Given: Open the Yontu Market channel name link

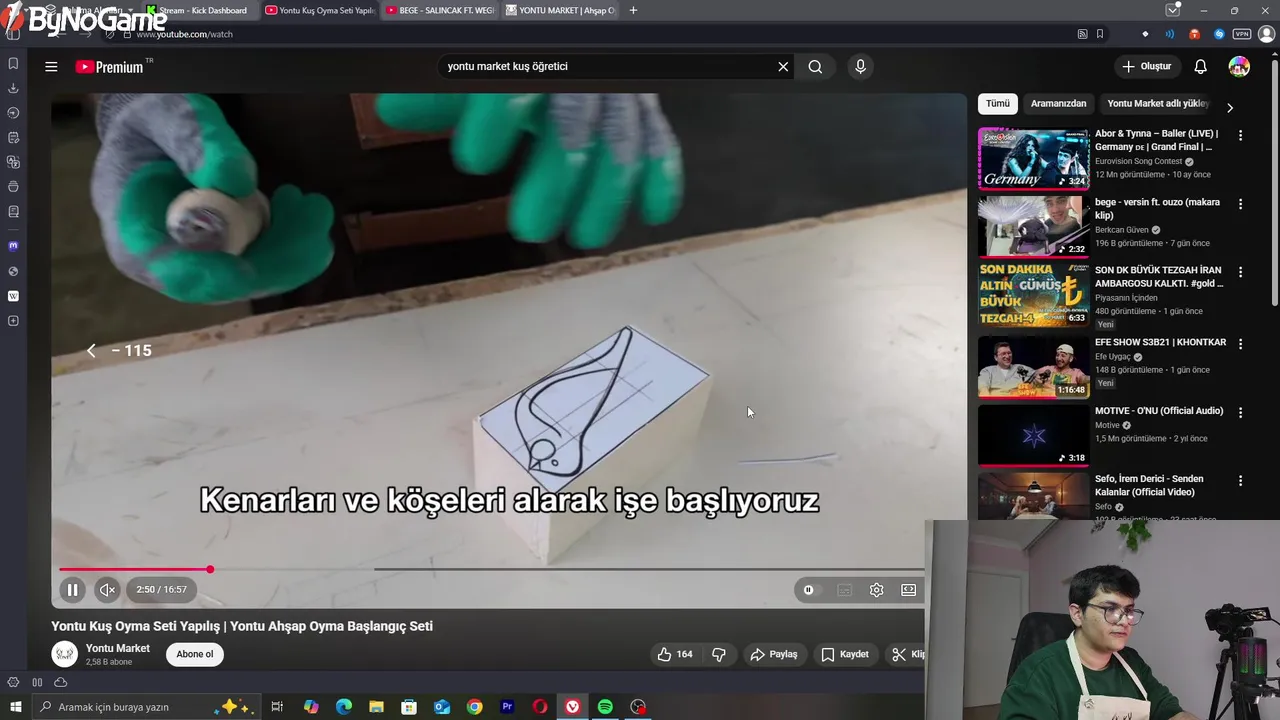Looking at the screenshot, I should 118,648.
